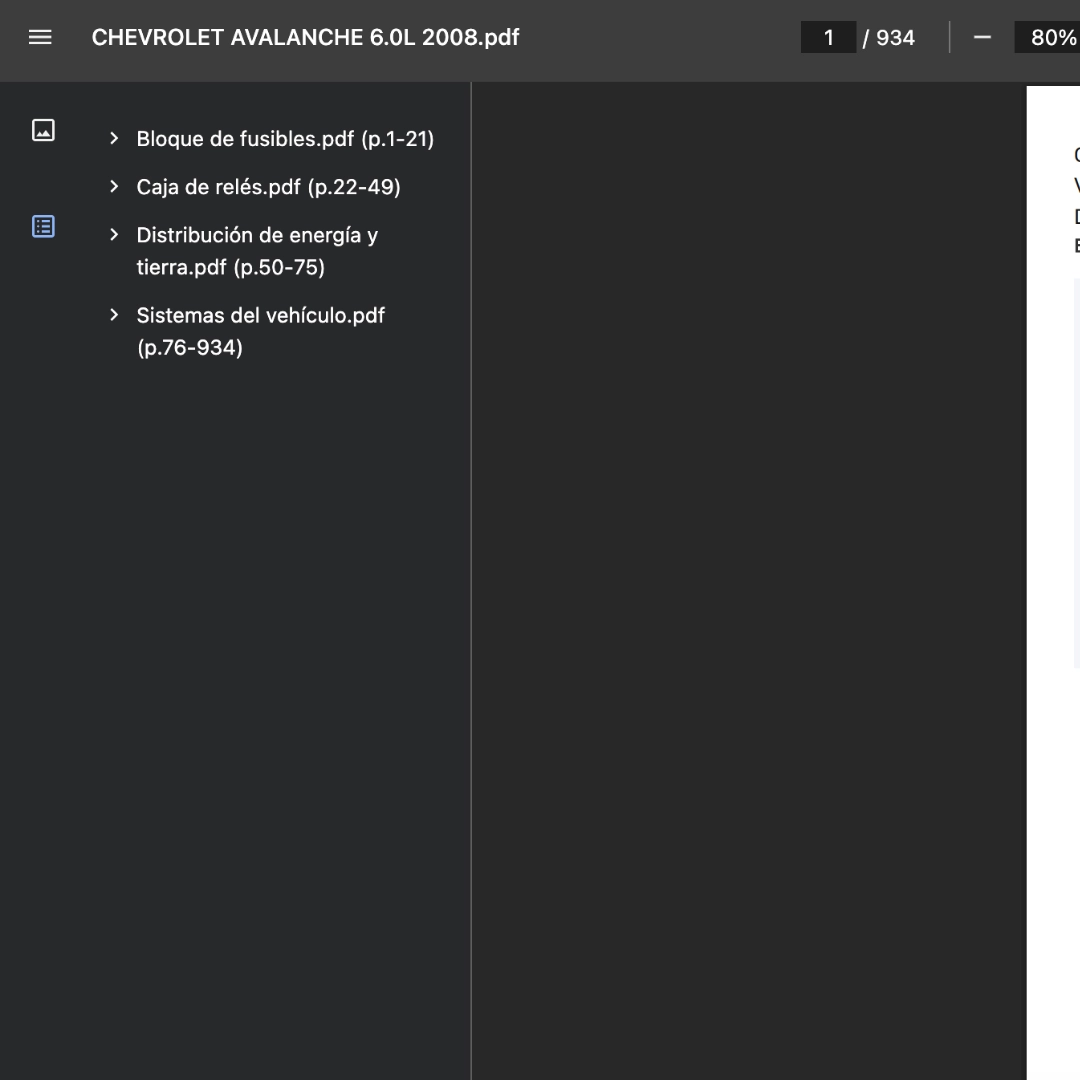Toggle the sidebar hamburger menu
The height and width of the screenshot is (1080, 1080).
[40, 37]
